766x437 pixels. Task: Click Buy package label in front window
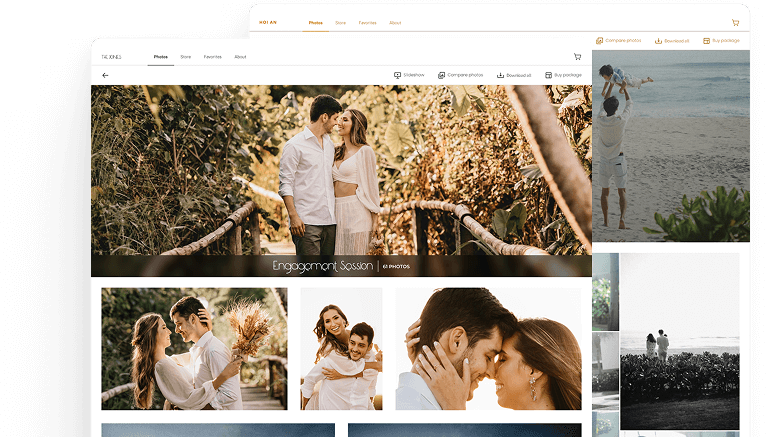pos(568,75)
